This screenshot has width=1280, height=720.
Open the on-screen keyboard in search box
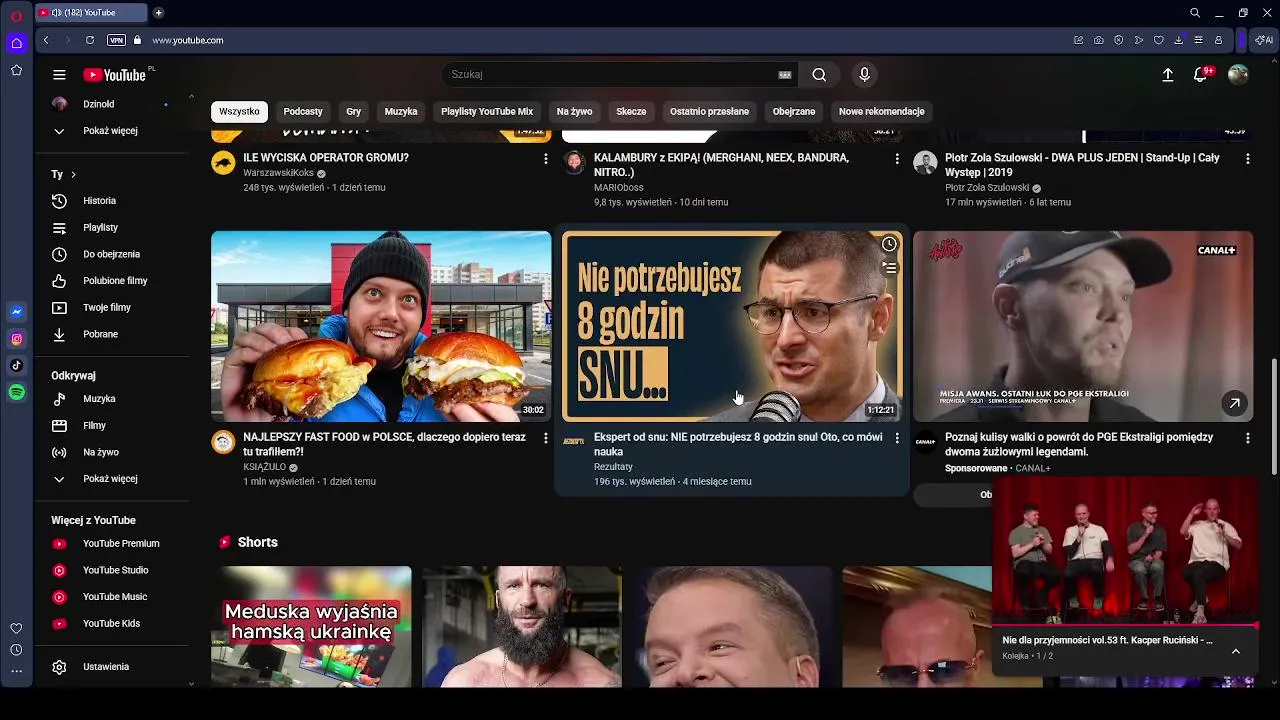click(x=785, y=75)
